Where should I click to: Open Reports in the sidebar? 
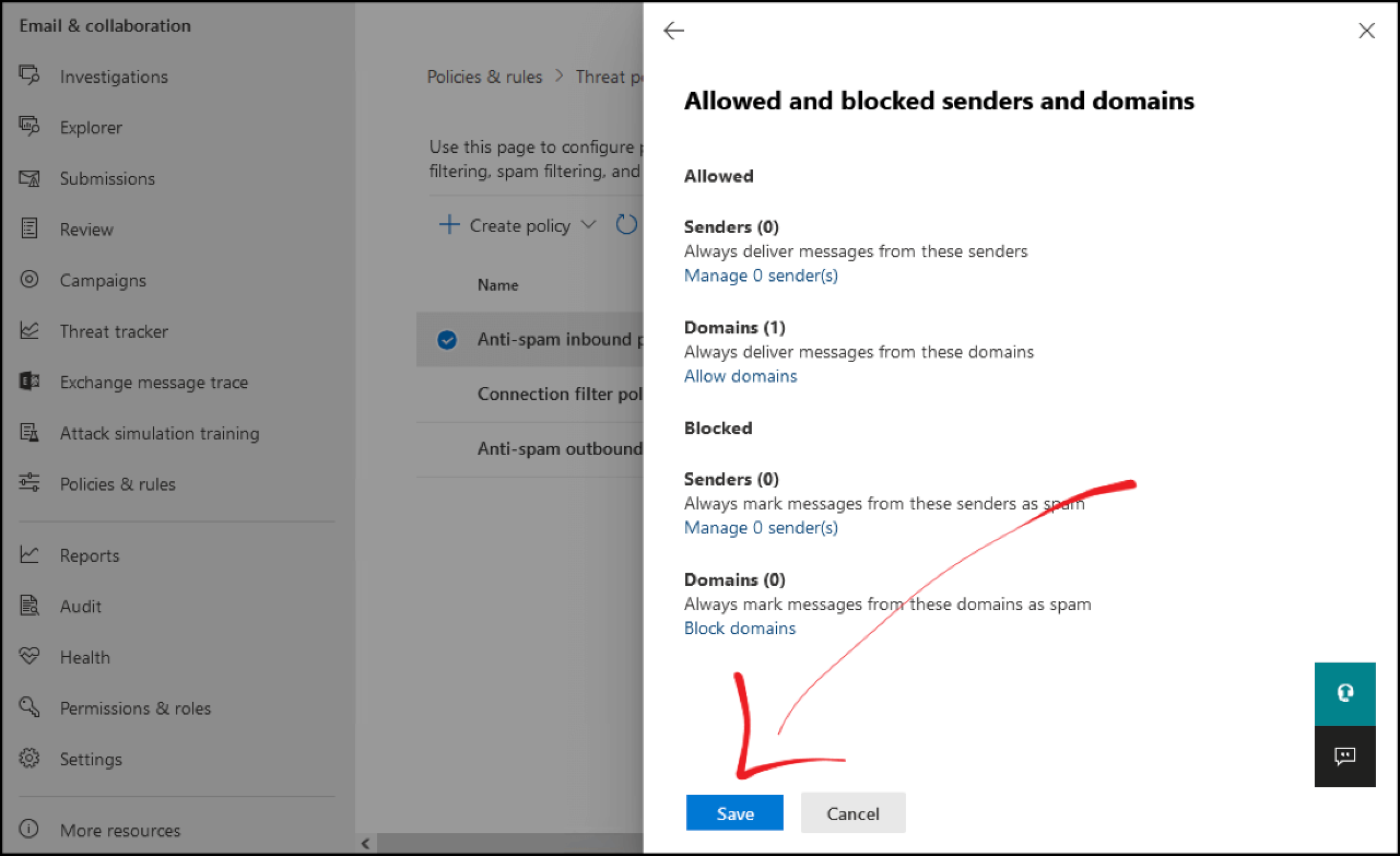(x=90, y=555)
